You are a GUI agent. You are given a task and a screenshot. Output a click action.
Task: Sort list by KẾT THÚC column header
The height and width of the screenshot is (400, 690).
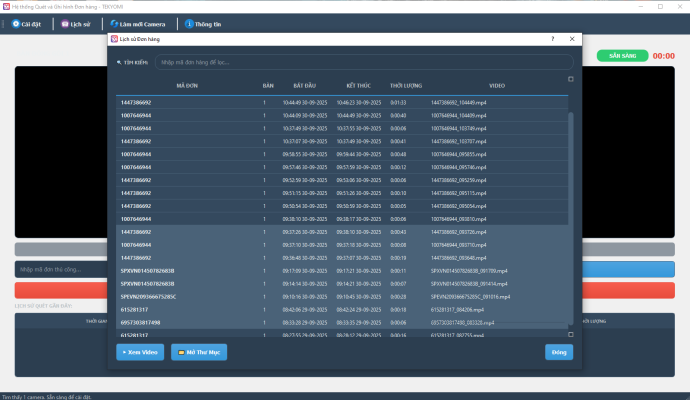point(358,86)
